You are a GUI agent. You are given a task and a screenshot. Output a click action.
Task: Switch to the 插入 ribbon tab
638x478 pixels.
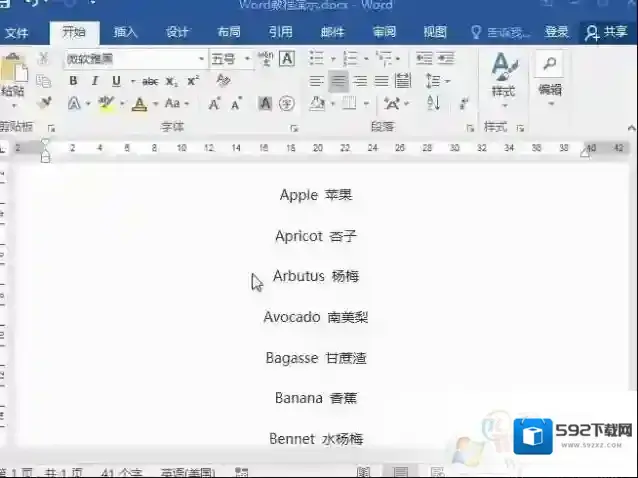point(126,32)
